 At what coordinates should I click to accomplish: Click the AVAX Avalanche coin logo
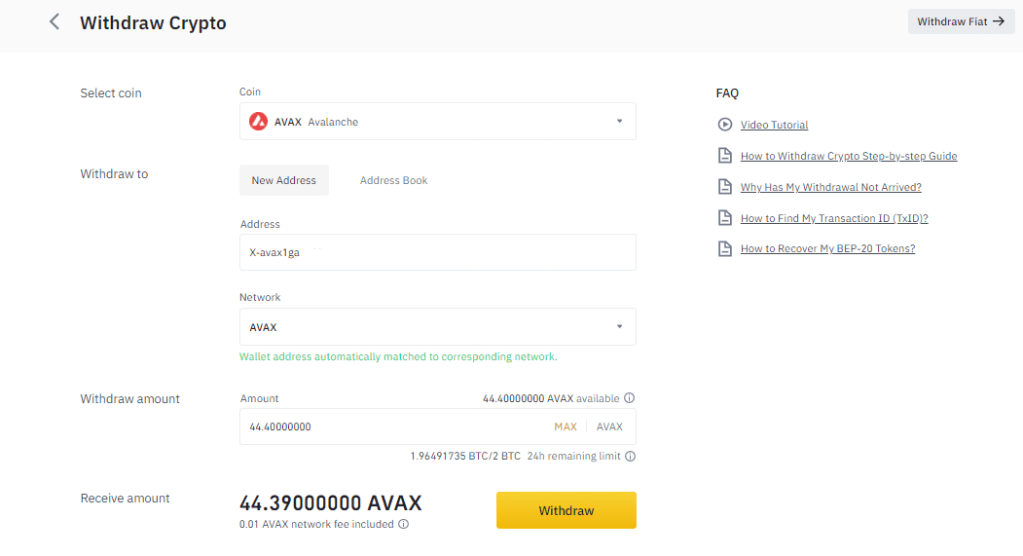coord(258,122)
